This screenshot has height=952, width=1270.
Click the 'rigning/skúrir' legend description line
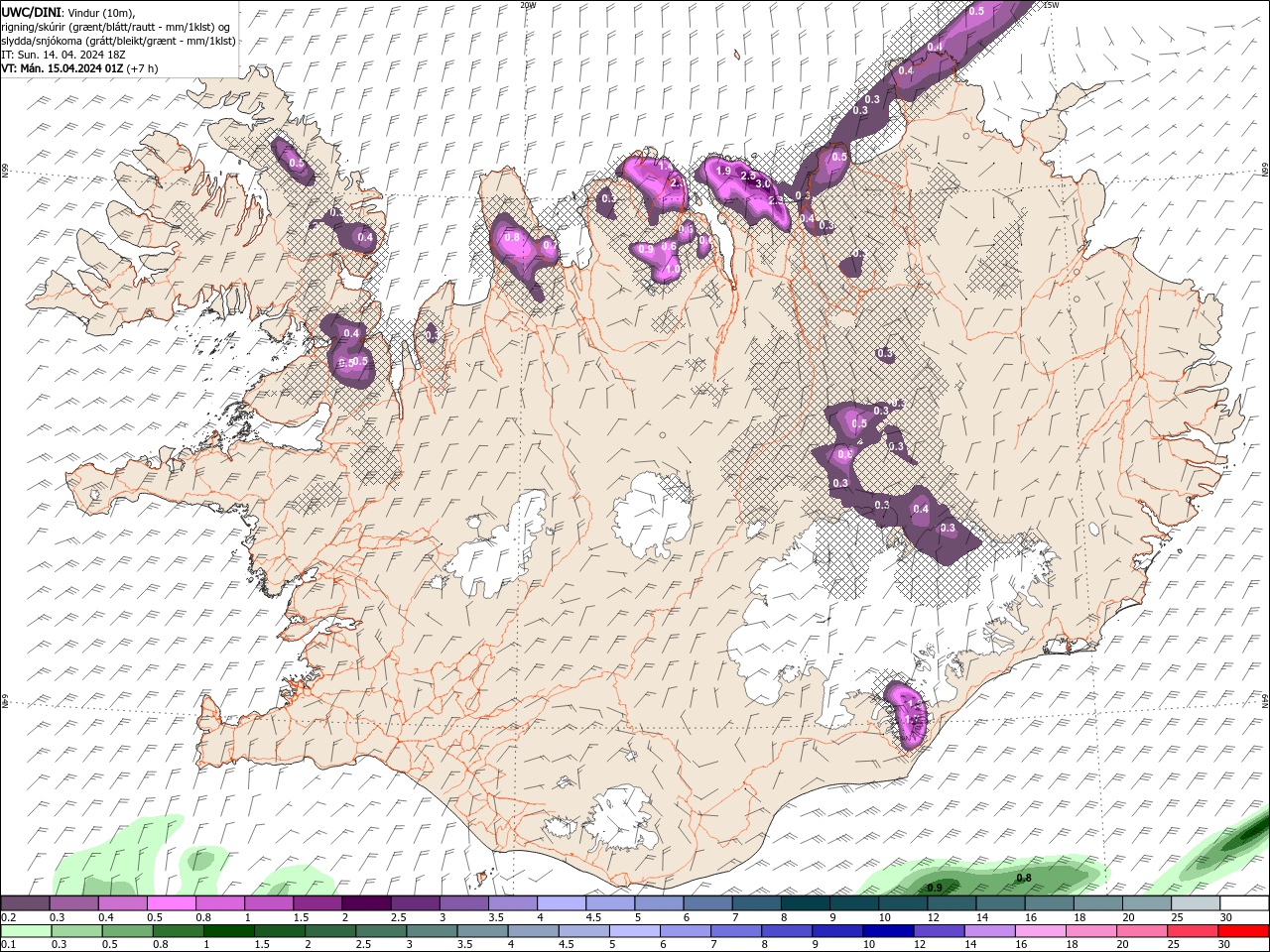point(115,27)
